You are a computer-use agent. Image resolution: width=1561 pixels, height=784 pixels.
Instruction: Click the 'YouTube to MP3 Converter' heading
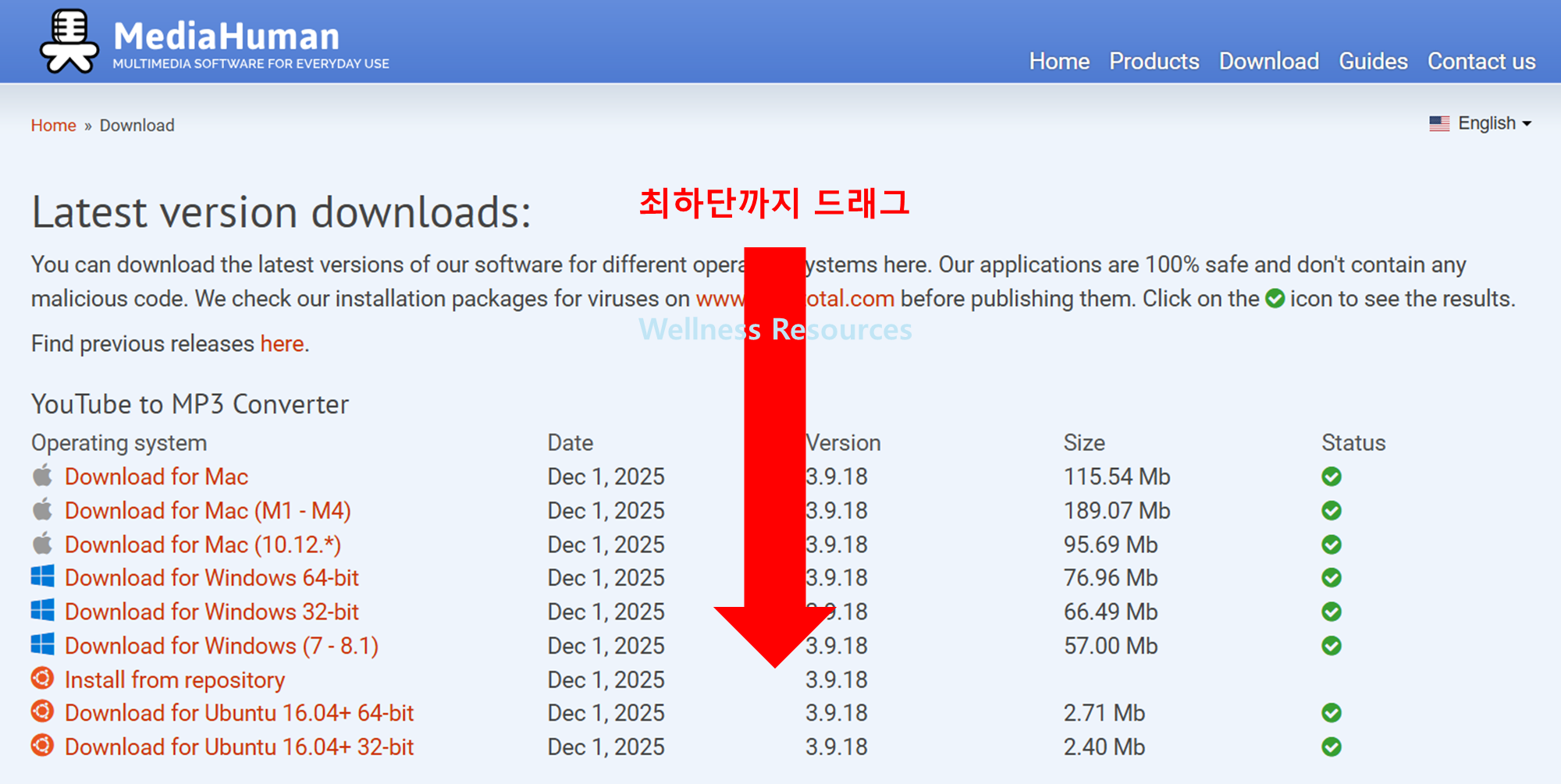pyautogui.click(x=190, y=404)
